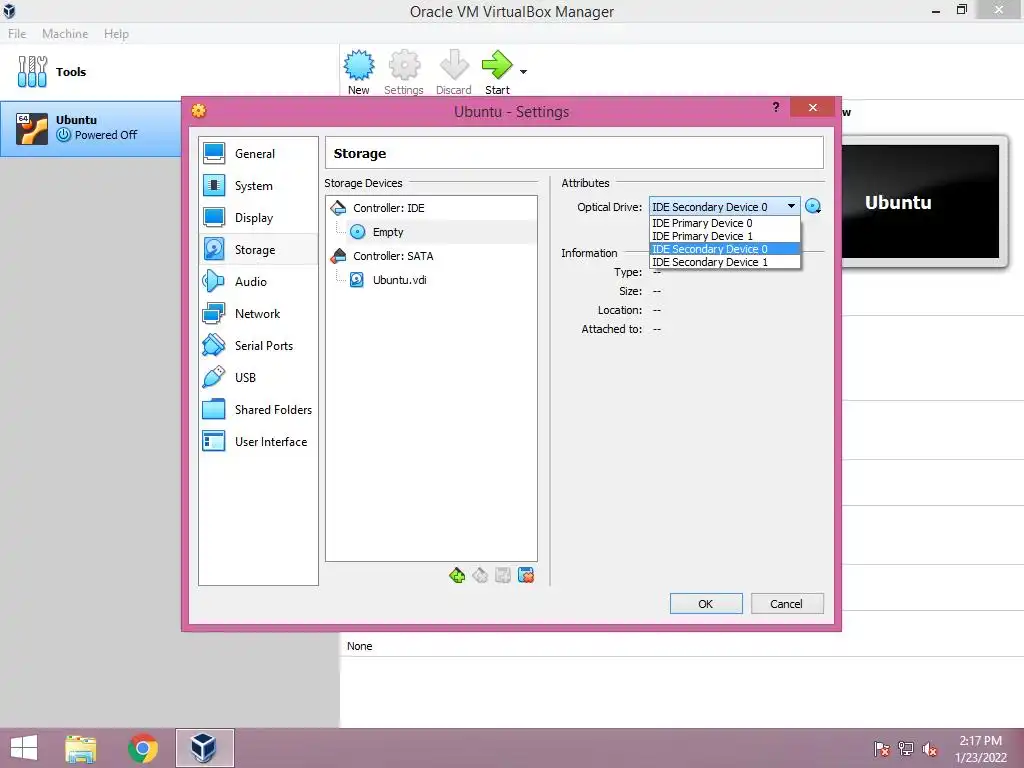Select the Storage settings category
This screenshot has height=768, width=1024.
[x=258, y=249]
